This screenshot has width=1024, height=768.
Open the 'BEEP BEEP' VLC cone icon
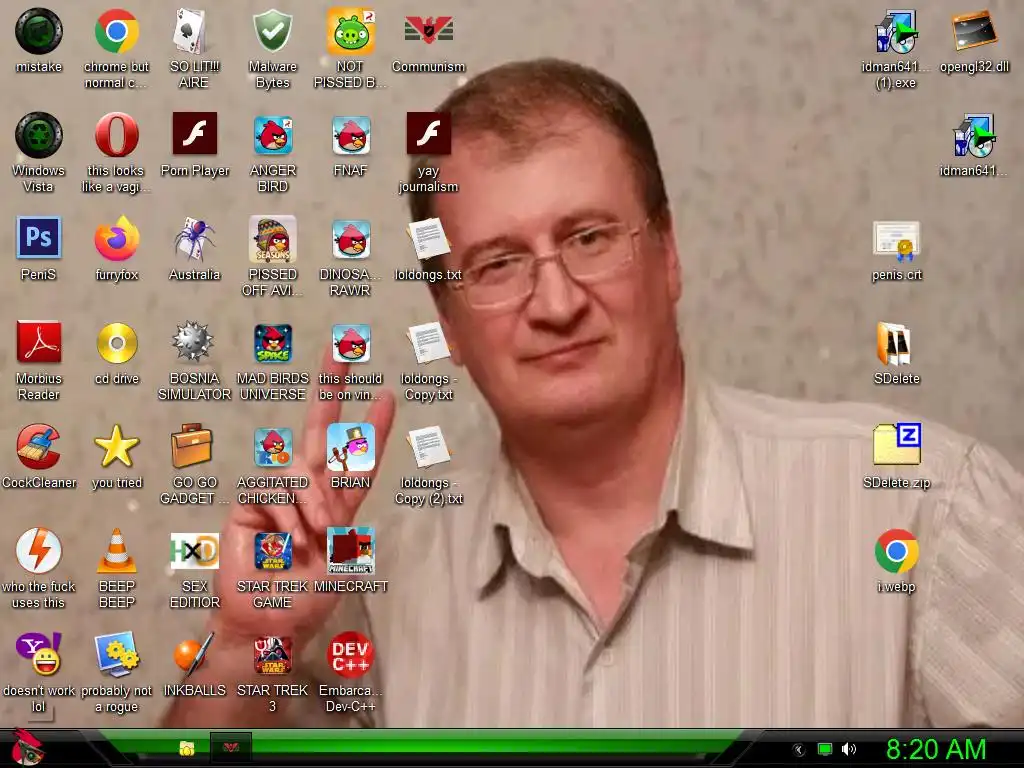coord(116,550)
